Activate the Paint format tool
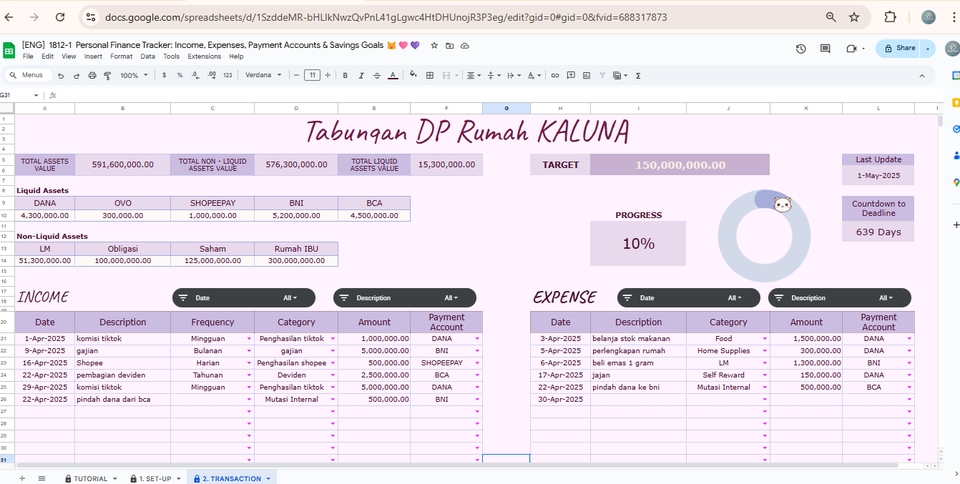Image resolution: width=960 pixels, height=484 pixels. point(108,75)
